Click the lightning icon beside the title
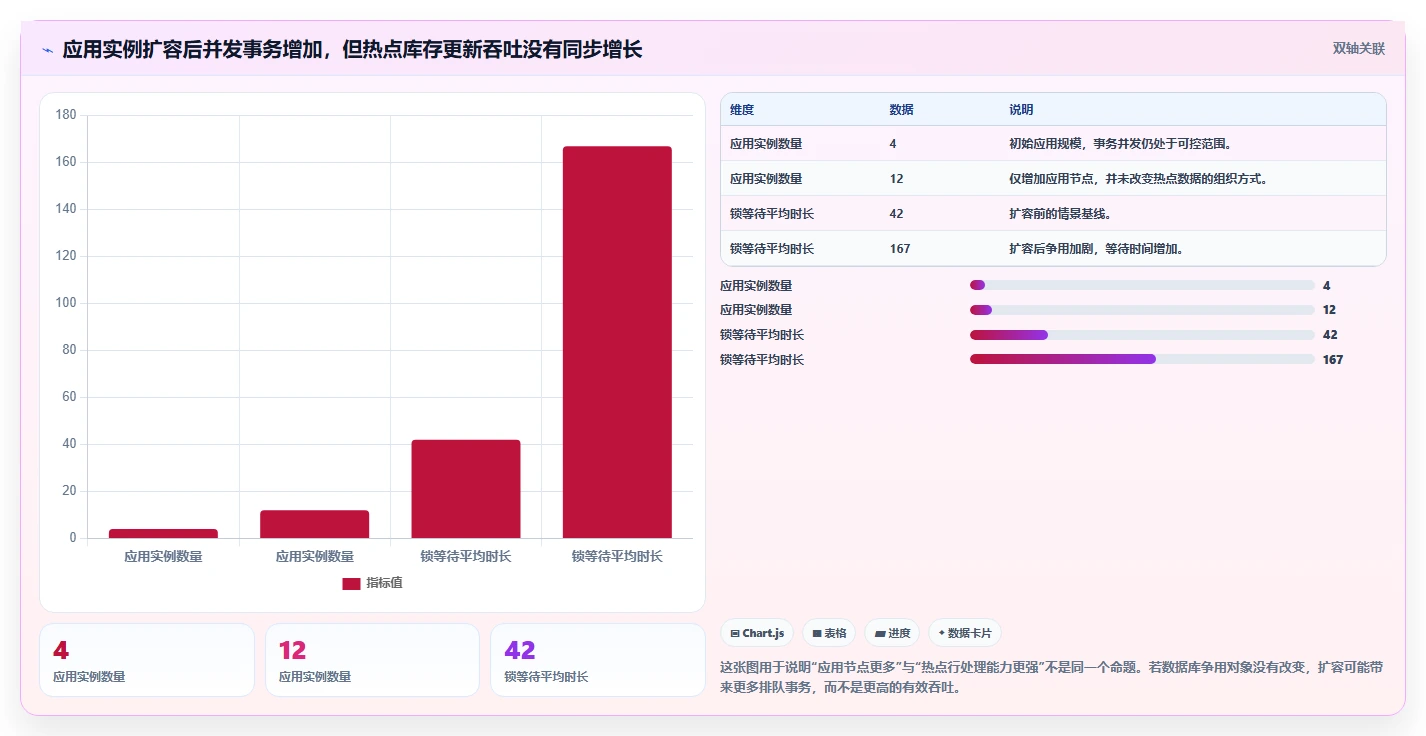 [x=47, y=50]
